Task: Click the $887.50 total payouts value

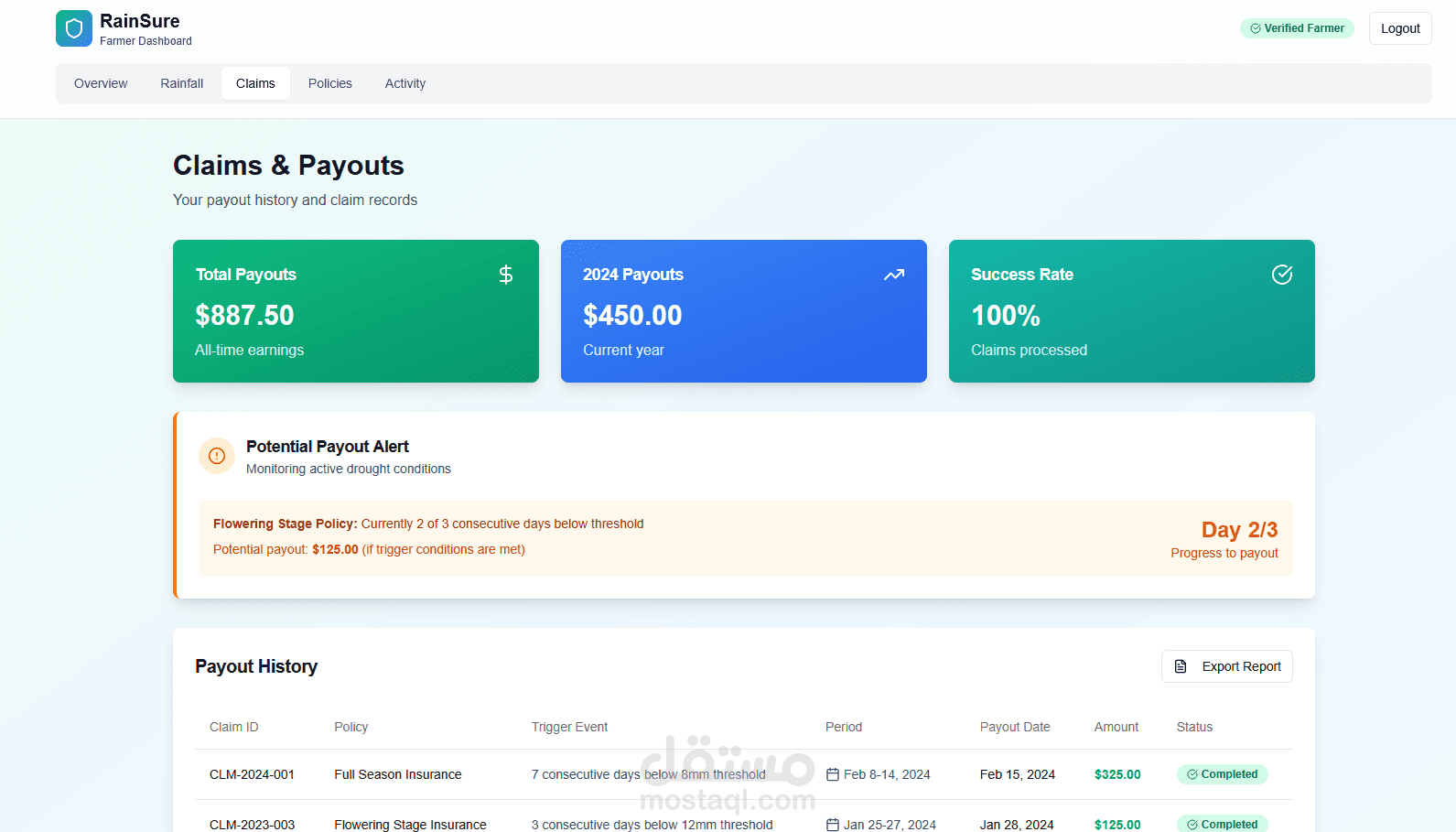Action: 244,315
